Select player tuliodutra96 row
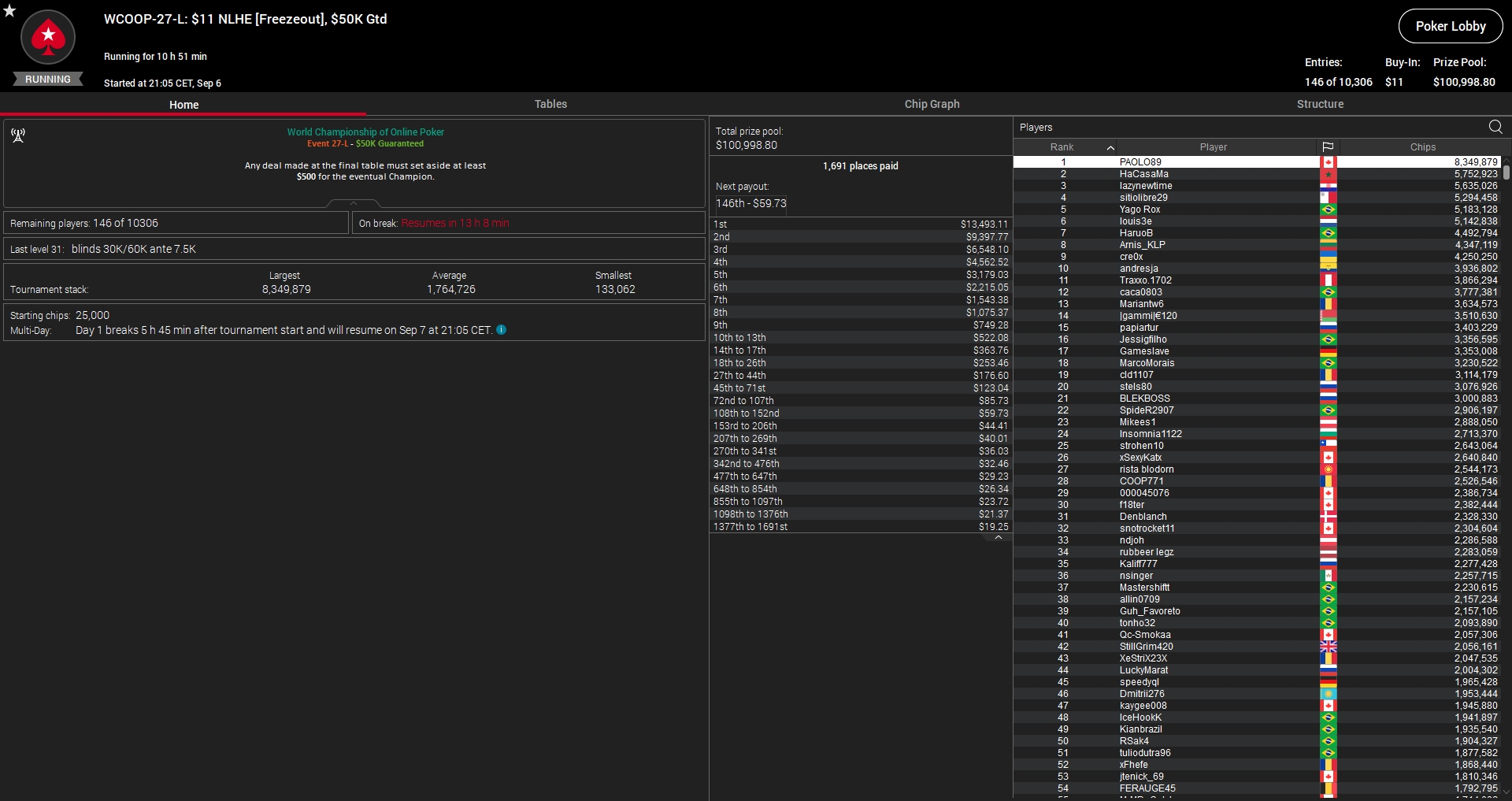The image size is (1512, 801). coord(1257,753)
